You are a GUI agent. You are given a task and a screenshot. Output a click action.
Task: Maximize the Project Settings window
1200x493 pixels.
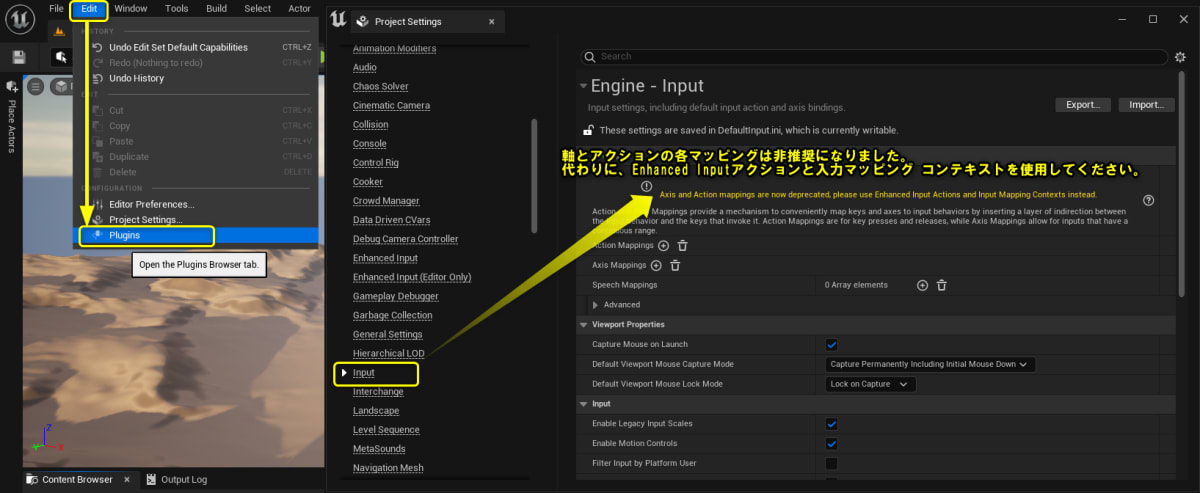[1153, 19]
